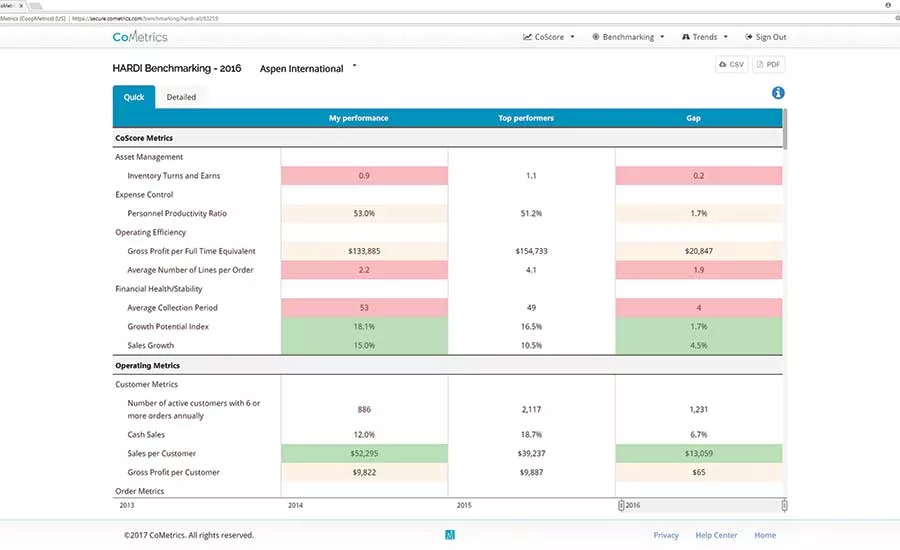This screenshot has height=550, width=900.
Task: Click the Customer Metrics category label
Action: tap(146, 384)
